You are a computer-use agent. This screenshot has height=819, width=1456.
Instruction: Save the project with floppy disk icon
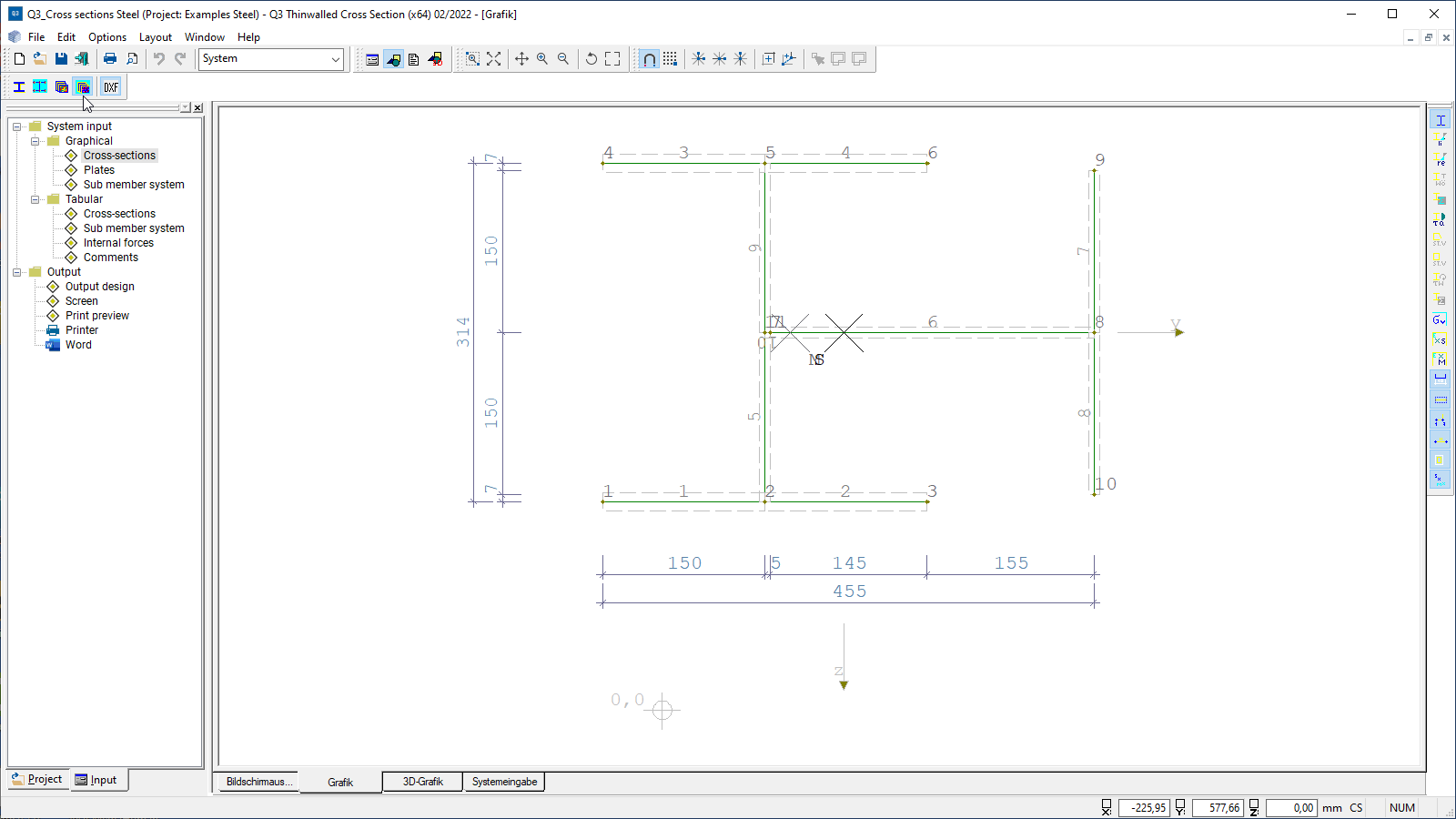61,58
